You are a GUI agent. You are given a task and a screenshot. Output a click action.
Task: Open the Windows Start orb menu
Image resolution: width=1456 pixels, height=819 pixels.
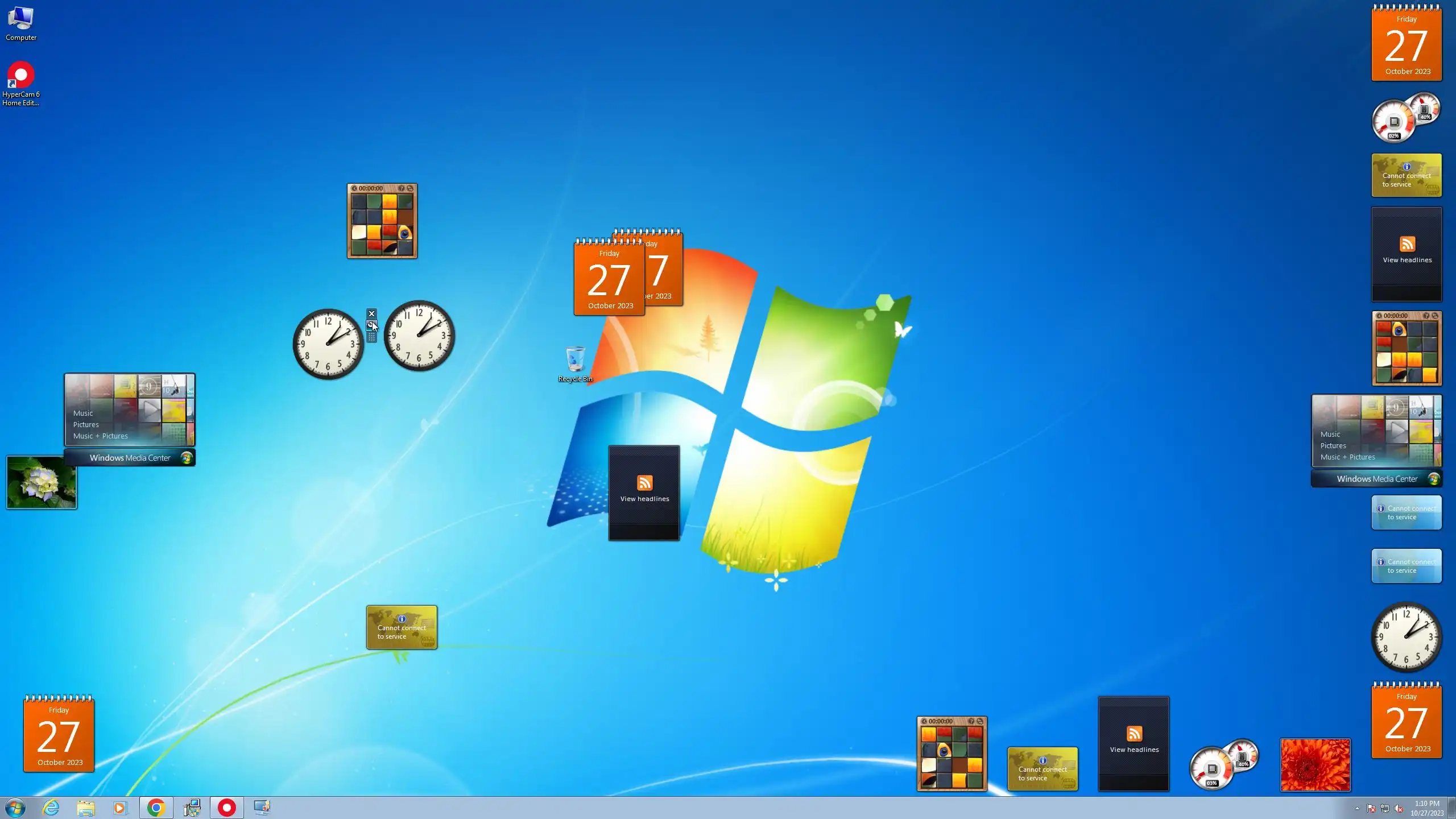15,807
